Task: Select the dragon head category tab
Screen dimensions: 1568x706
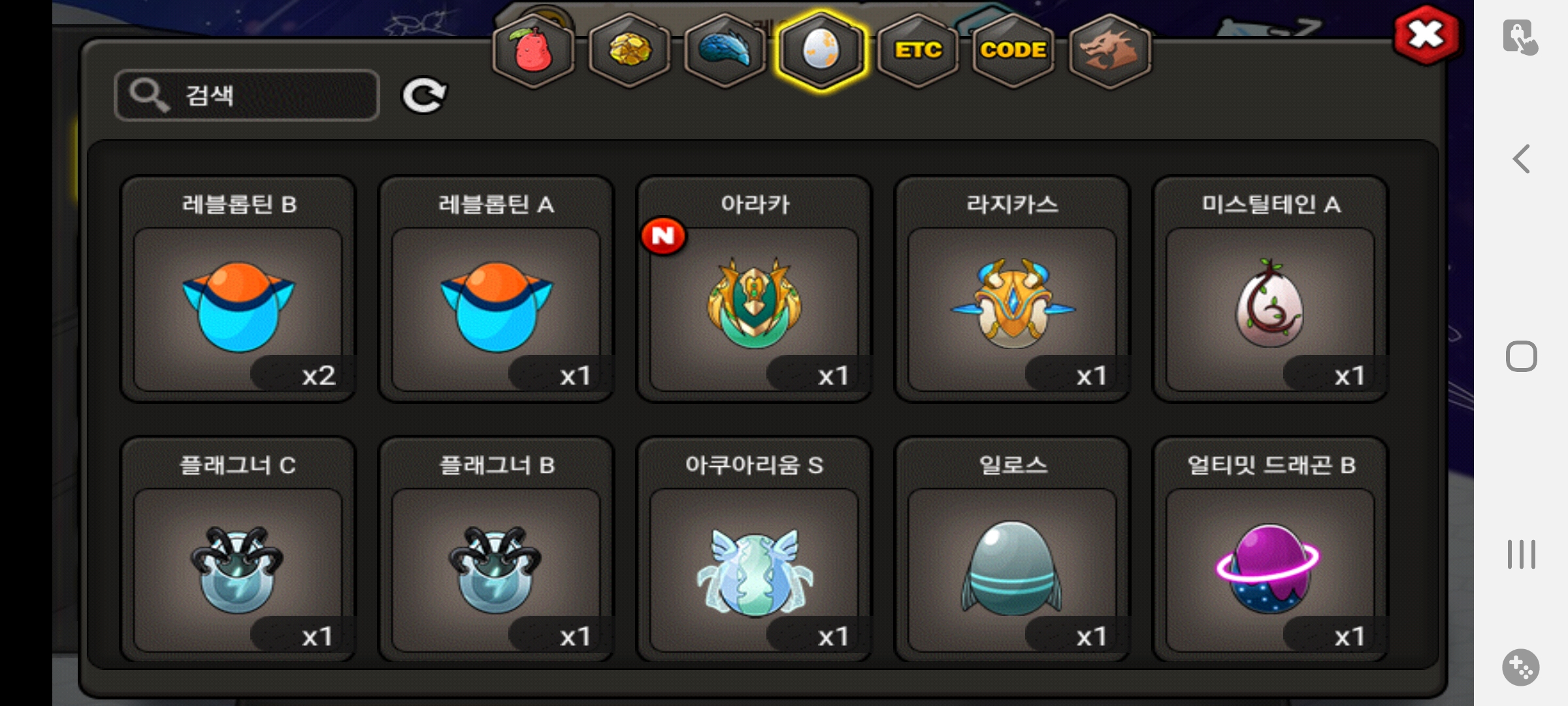Action: [x=1109, y=51]
